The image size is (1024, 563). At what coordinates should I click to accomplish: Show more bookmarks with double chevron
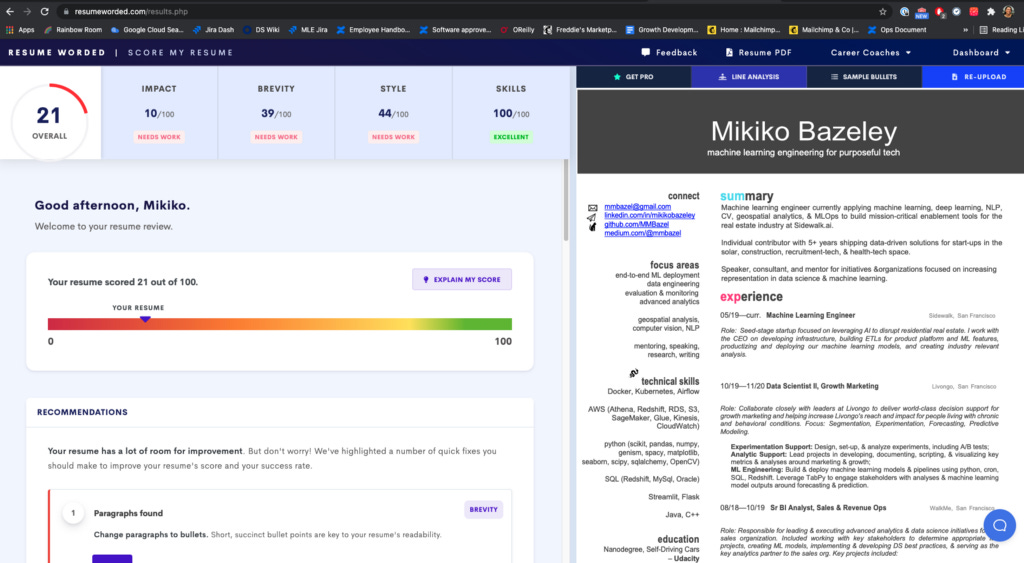point(965,29)
